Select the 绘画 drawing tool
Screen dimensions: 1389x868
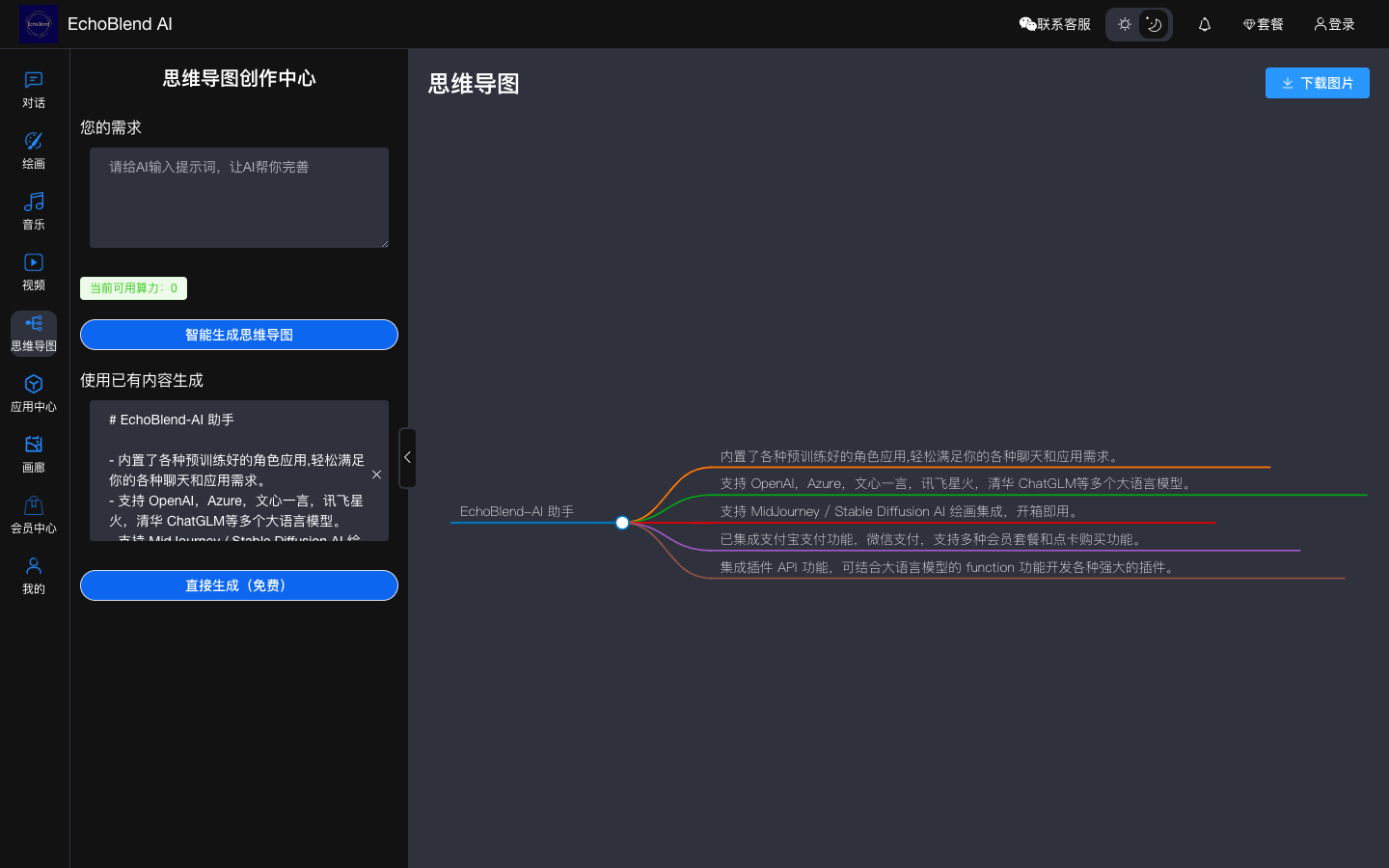coord(33,149)
